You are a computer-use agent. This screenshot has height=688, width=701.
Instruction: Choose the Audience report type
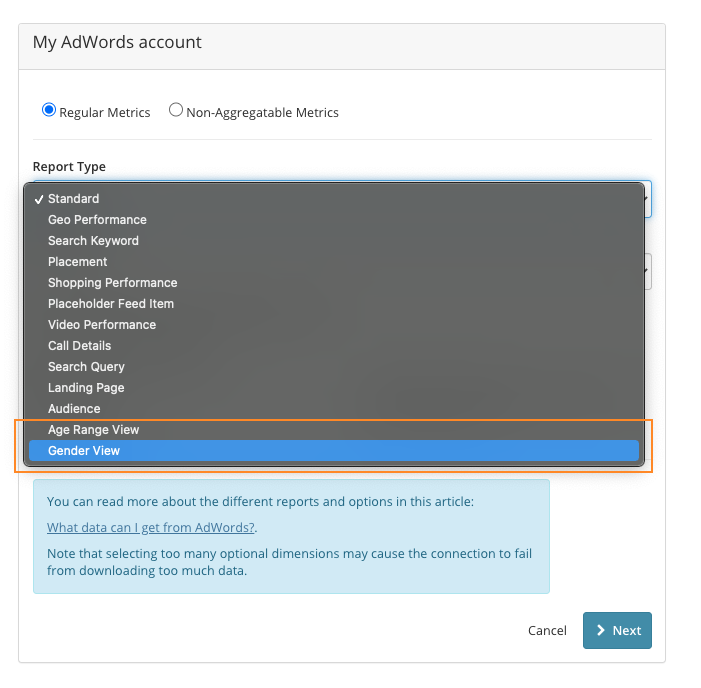pos(334,409)
